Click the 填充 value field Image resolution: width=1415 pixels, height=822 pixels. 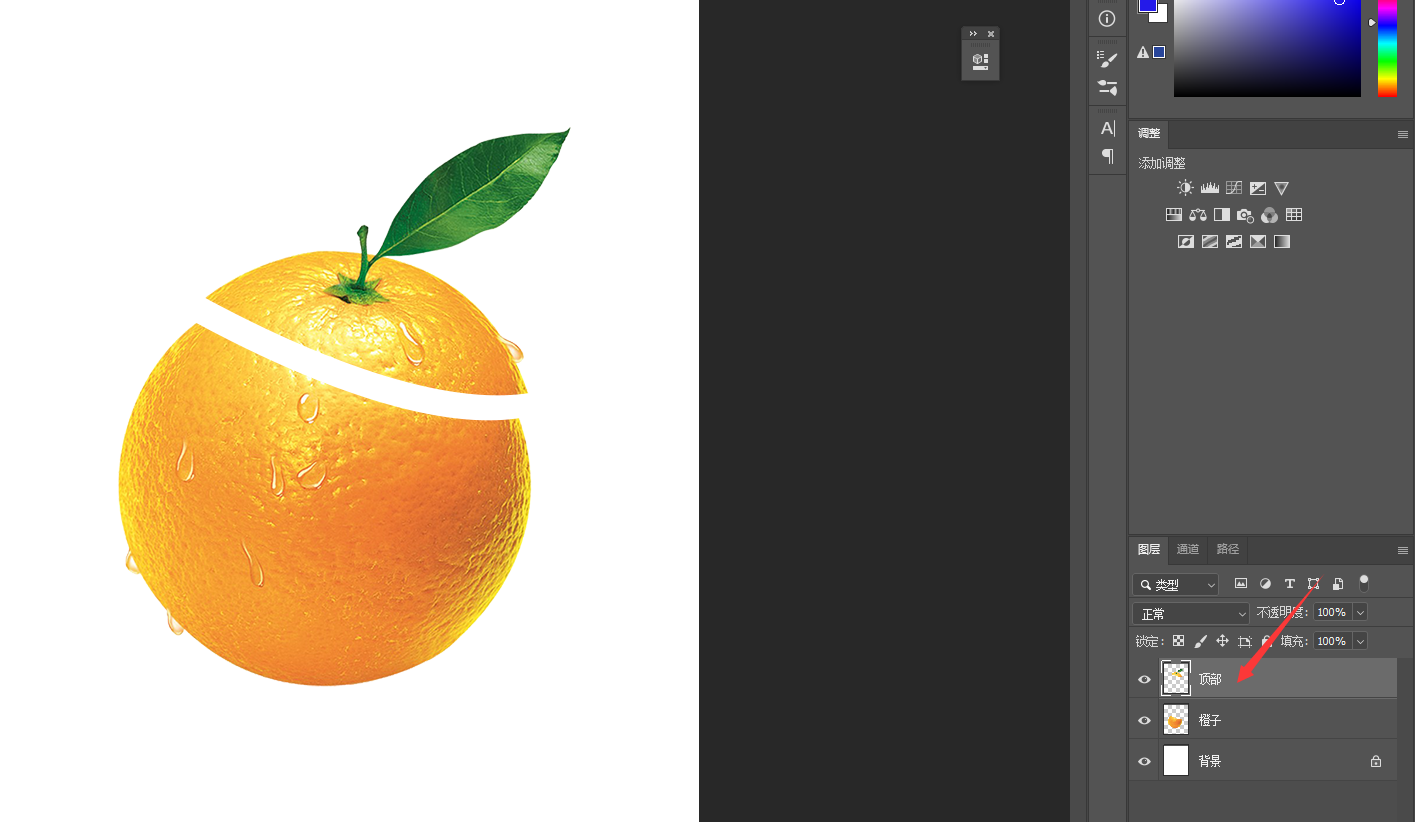[x=1332, y=641]
